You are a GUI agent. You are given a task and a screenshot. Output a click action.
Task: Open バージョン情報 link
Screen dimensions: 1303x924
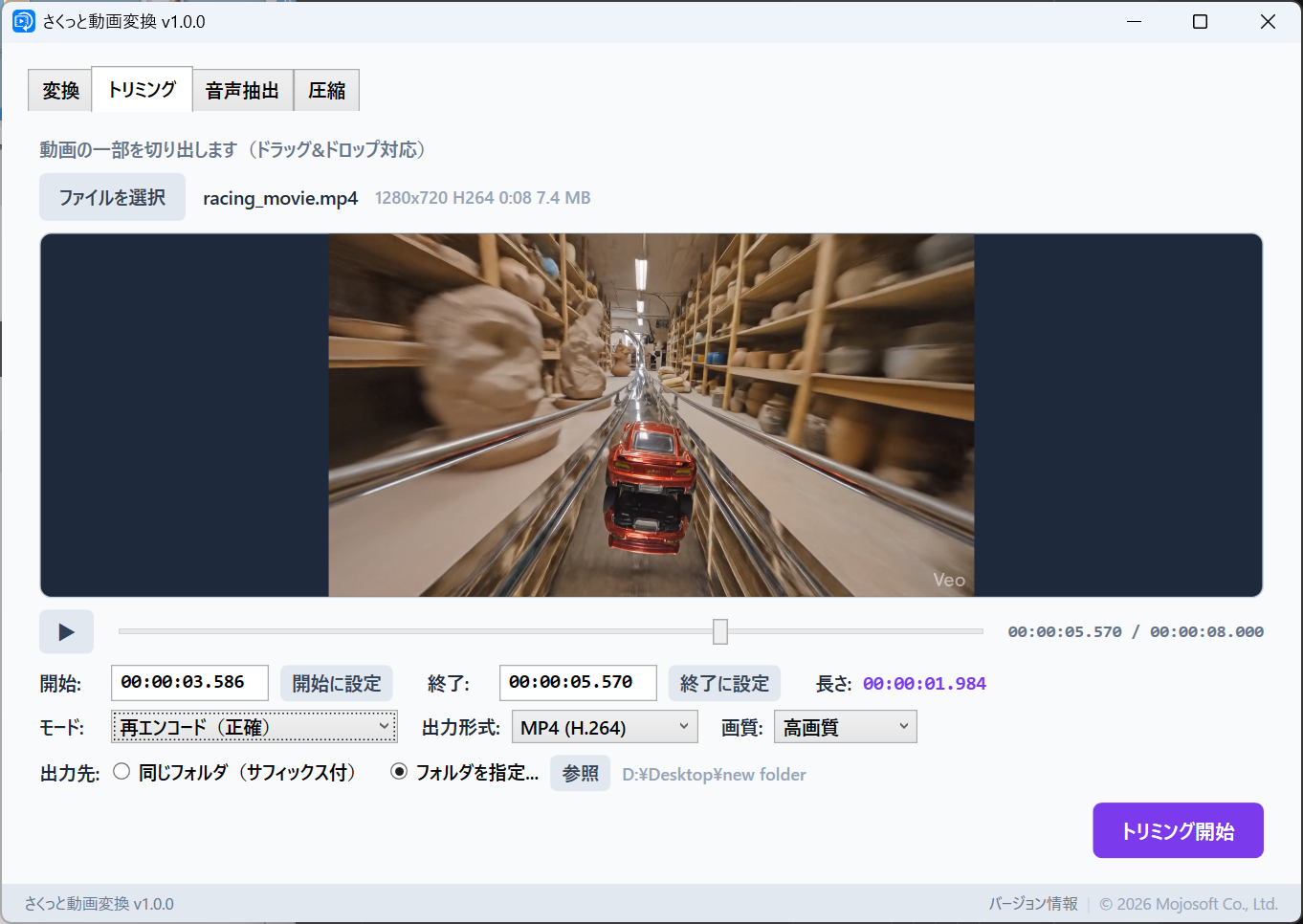click(x=1033, y=902)
